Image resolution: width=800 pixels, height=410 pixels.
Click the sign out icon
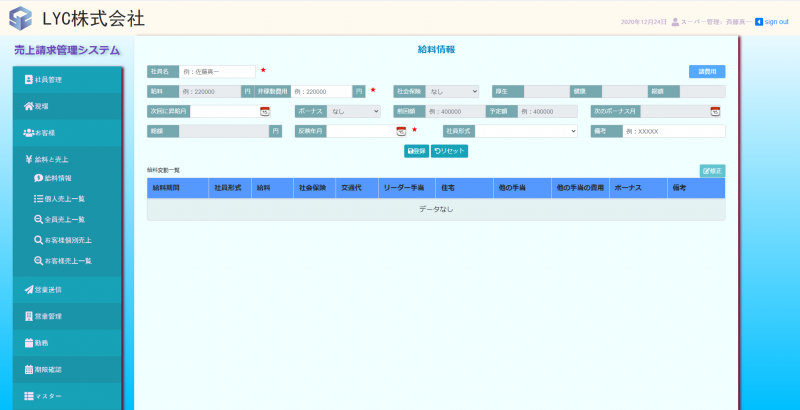759,21
